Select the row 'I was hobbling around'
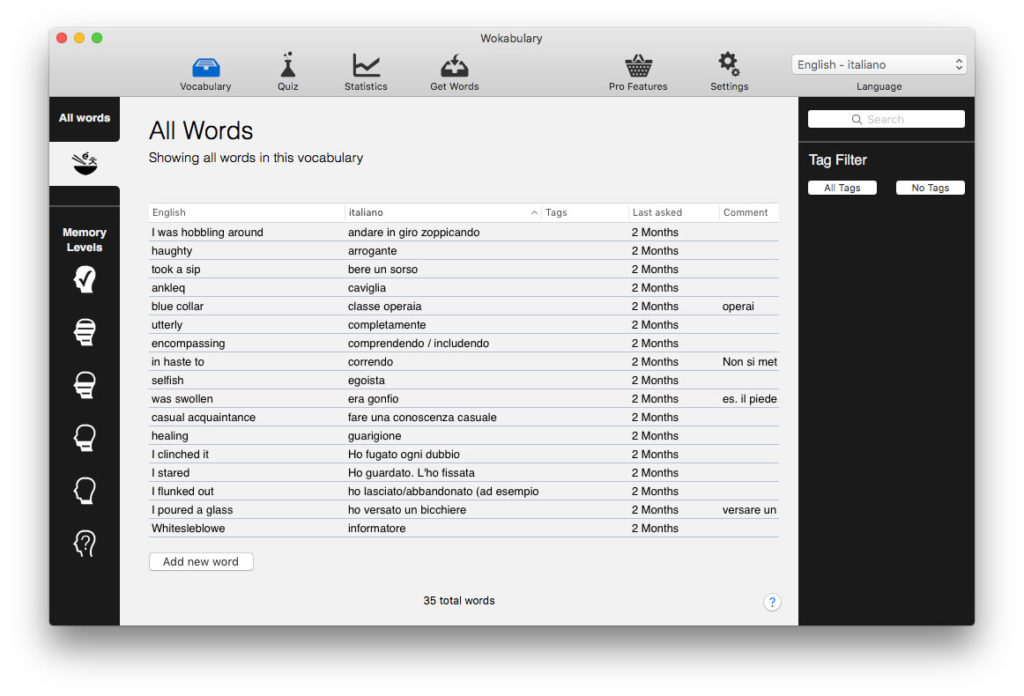 [464, 232]
